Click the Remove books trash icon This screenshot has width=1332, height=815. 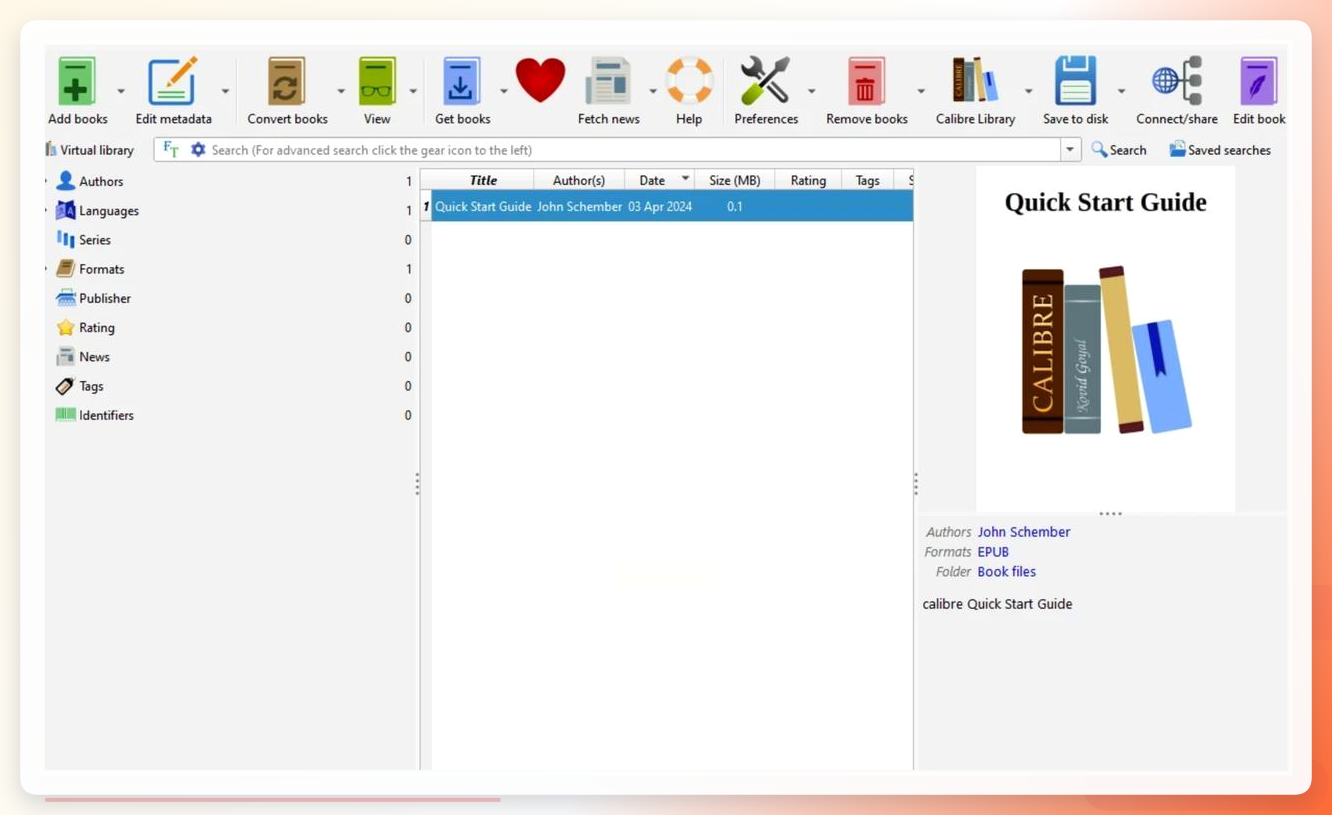tap(866, 82)
